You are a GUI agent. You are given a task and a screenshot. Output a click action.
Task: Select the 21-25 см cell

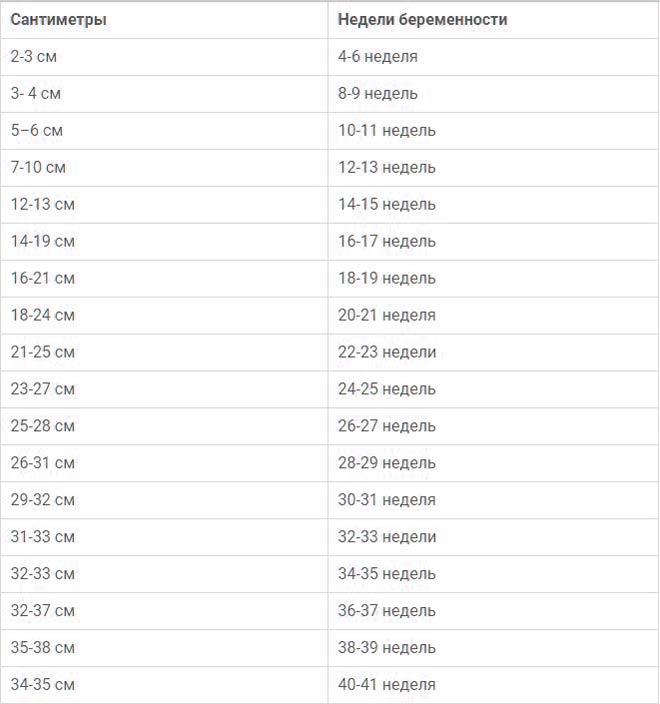click(164, 352)
